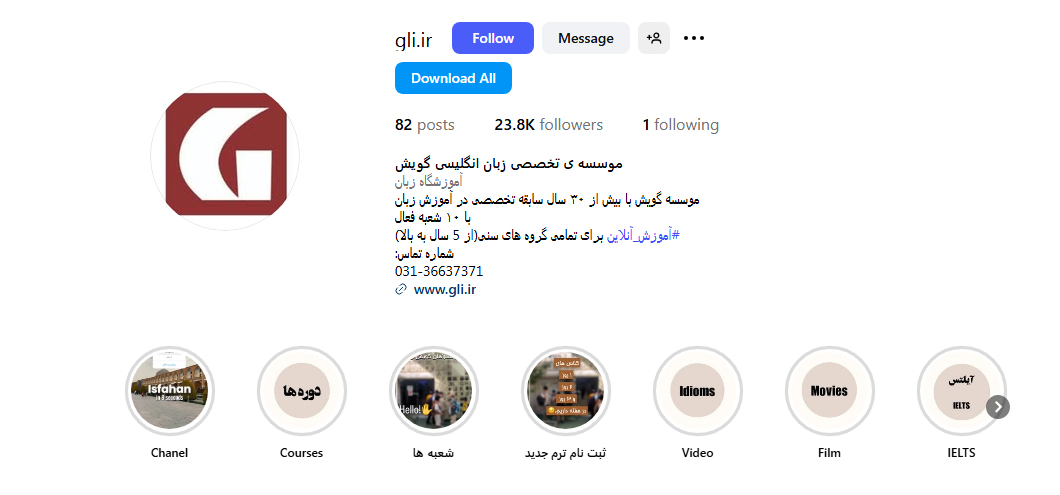1060x495 pixels.
Task: View the شعبه ها highlight
Action: 433,391
